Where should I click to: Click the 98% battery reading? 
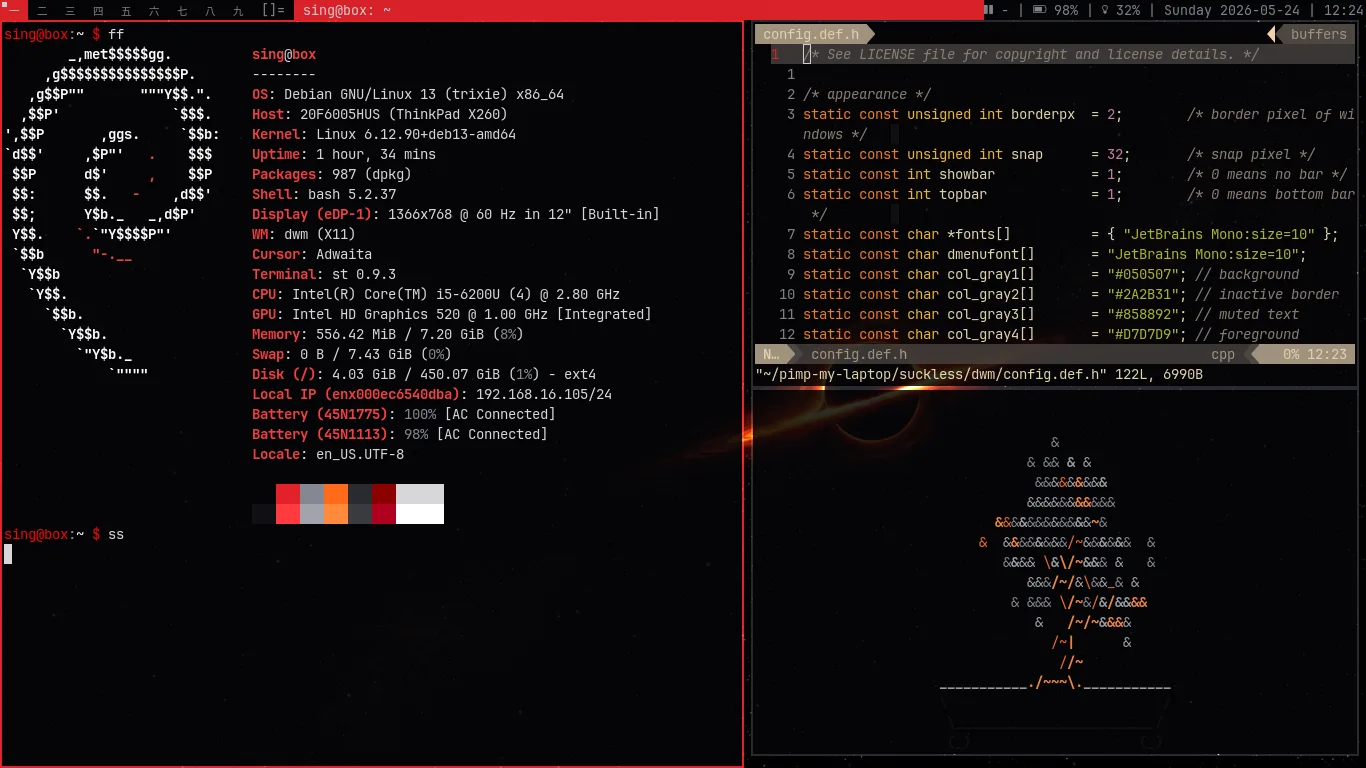1066,10
